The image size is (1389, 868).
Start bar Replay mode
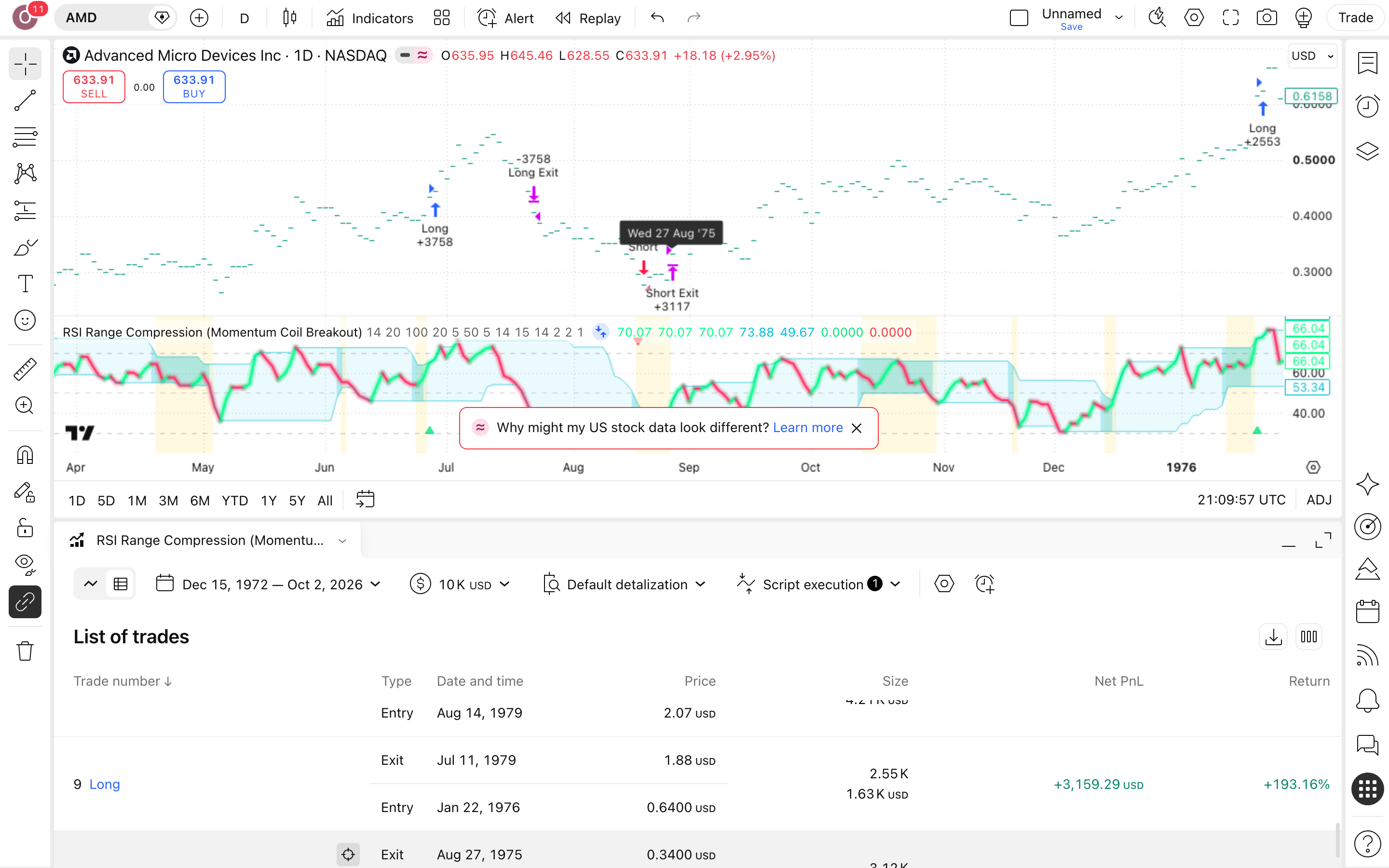click(x=588, y=18)
